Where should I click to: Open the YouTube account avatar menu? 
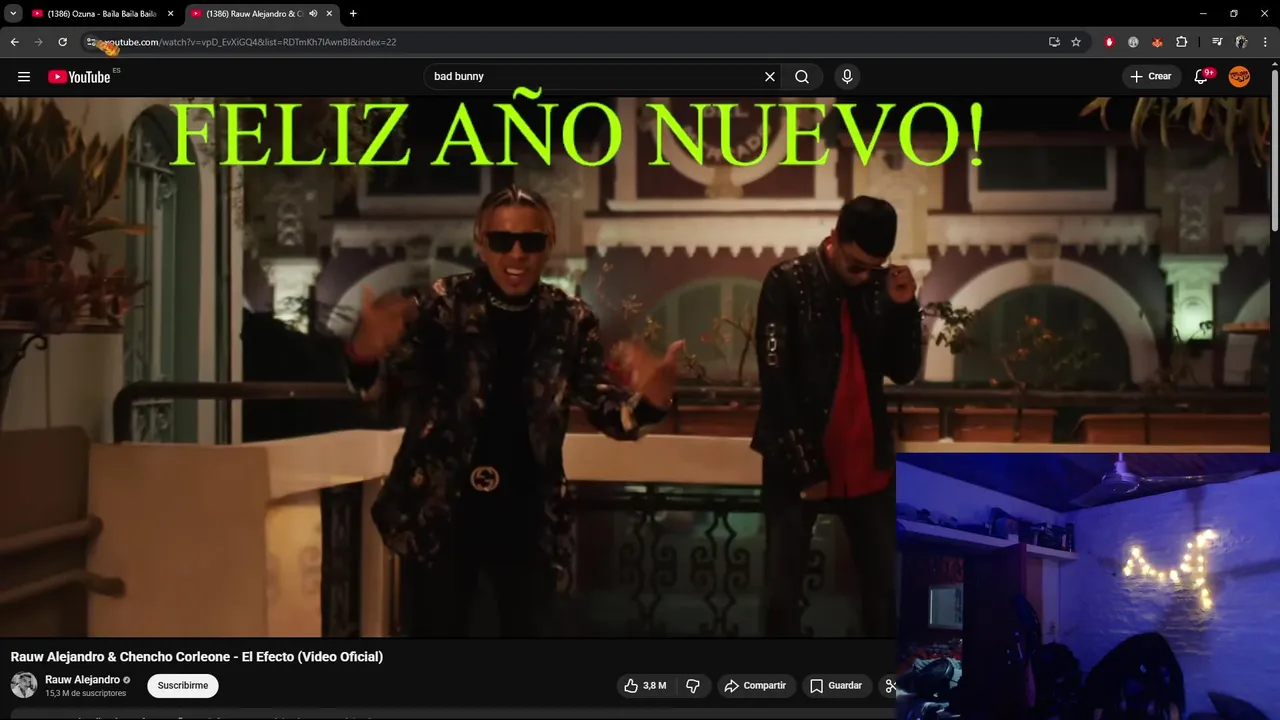(x=1239, y=77)
